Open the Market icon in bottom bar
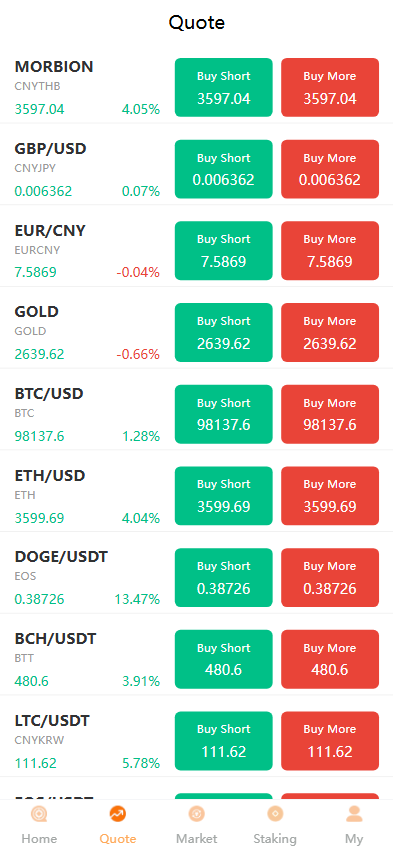 click(196, 814)
